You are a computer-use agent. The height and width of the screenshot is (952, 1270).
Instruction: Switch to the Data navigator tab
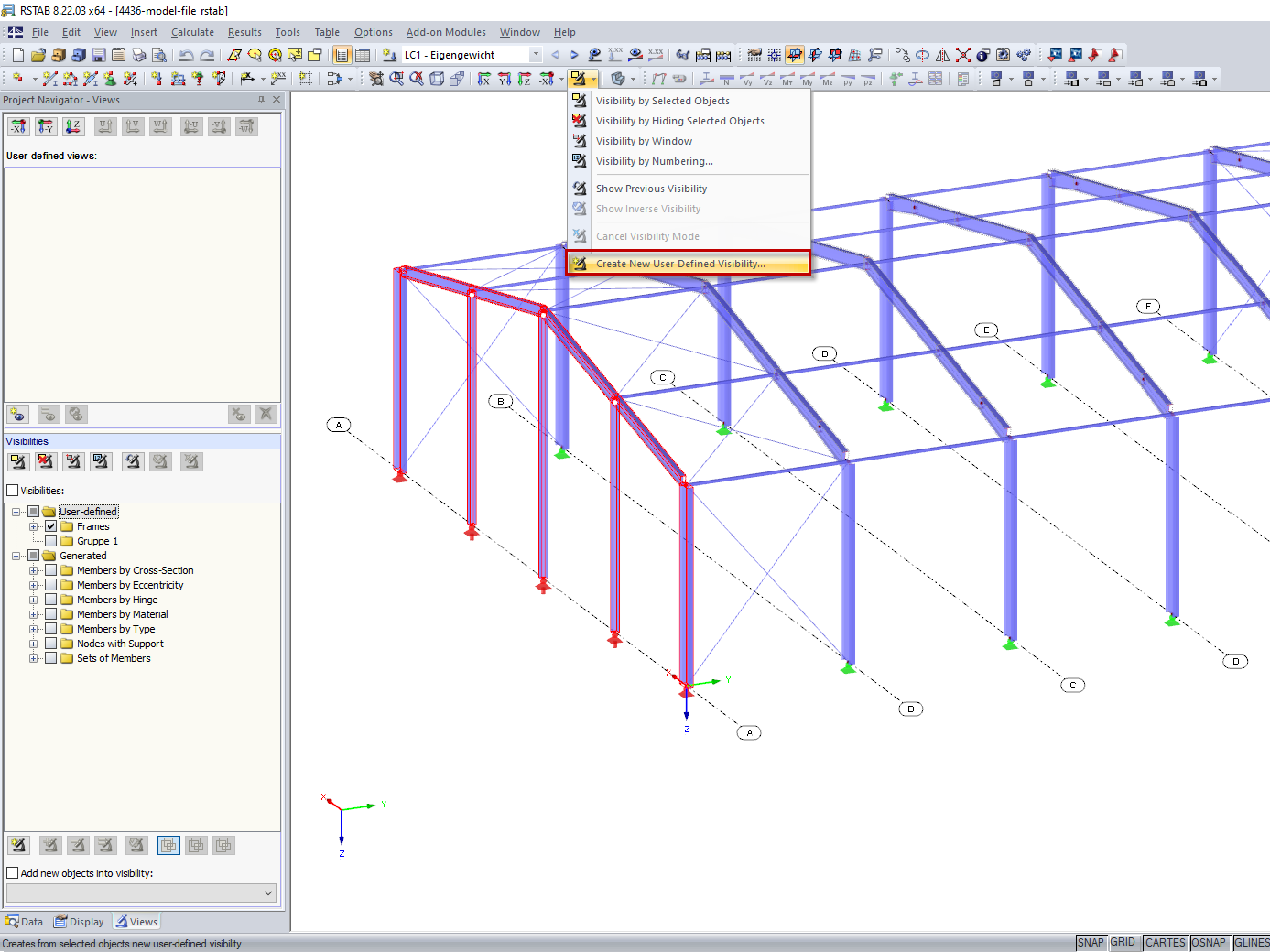(25, 922)
